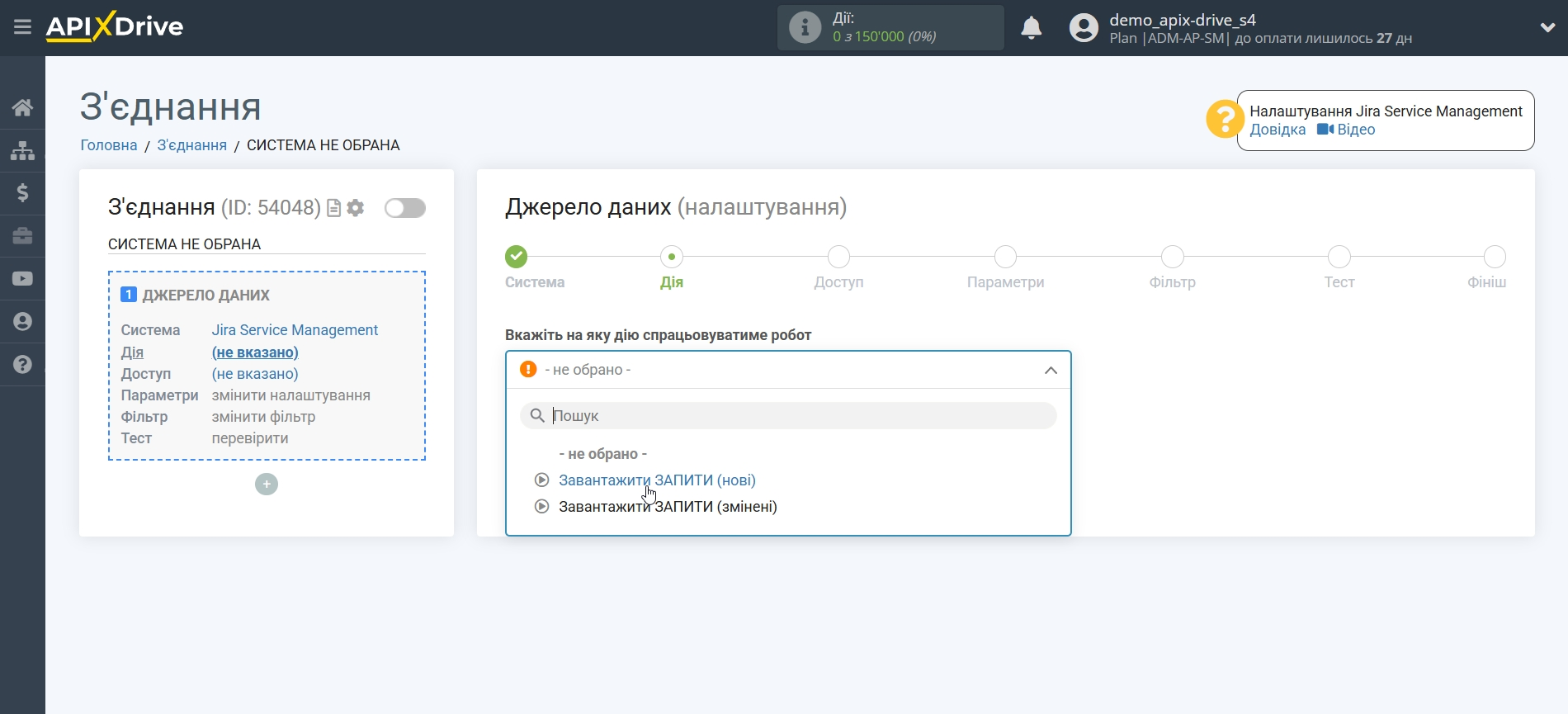1568x714 pixels.
Task: Open the home sidebar icon
Action: (22, 107)
